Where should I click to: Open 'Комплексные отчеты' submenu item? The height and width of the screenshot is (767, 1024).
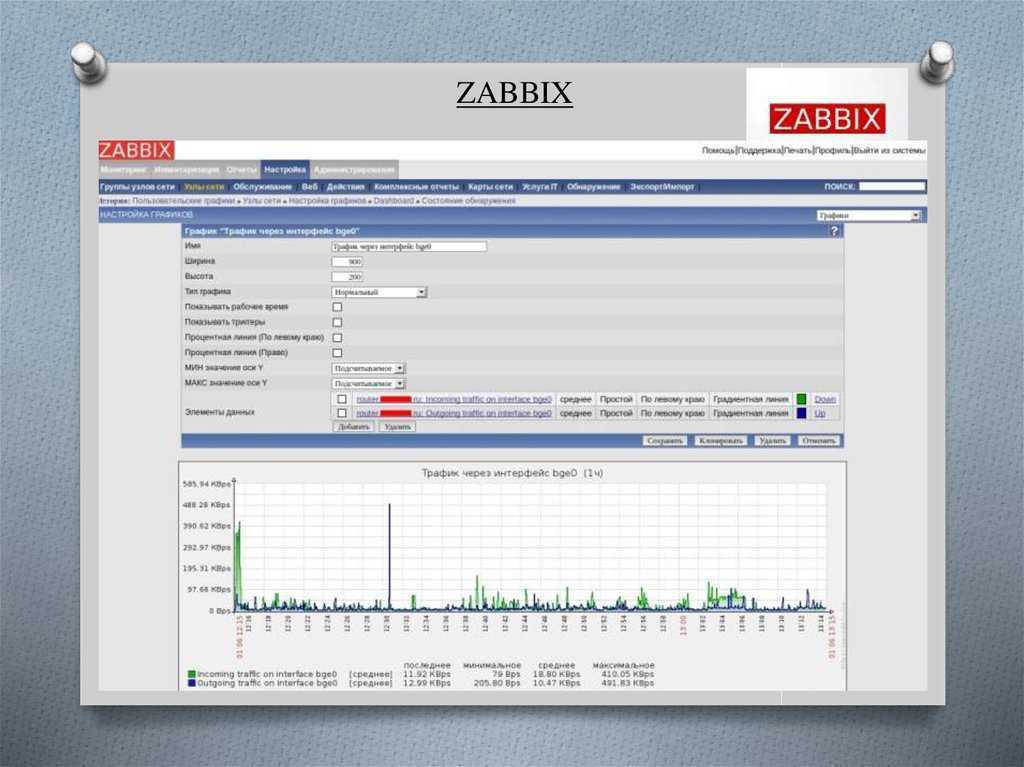point(417,187)
